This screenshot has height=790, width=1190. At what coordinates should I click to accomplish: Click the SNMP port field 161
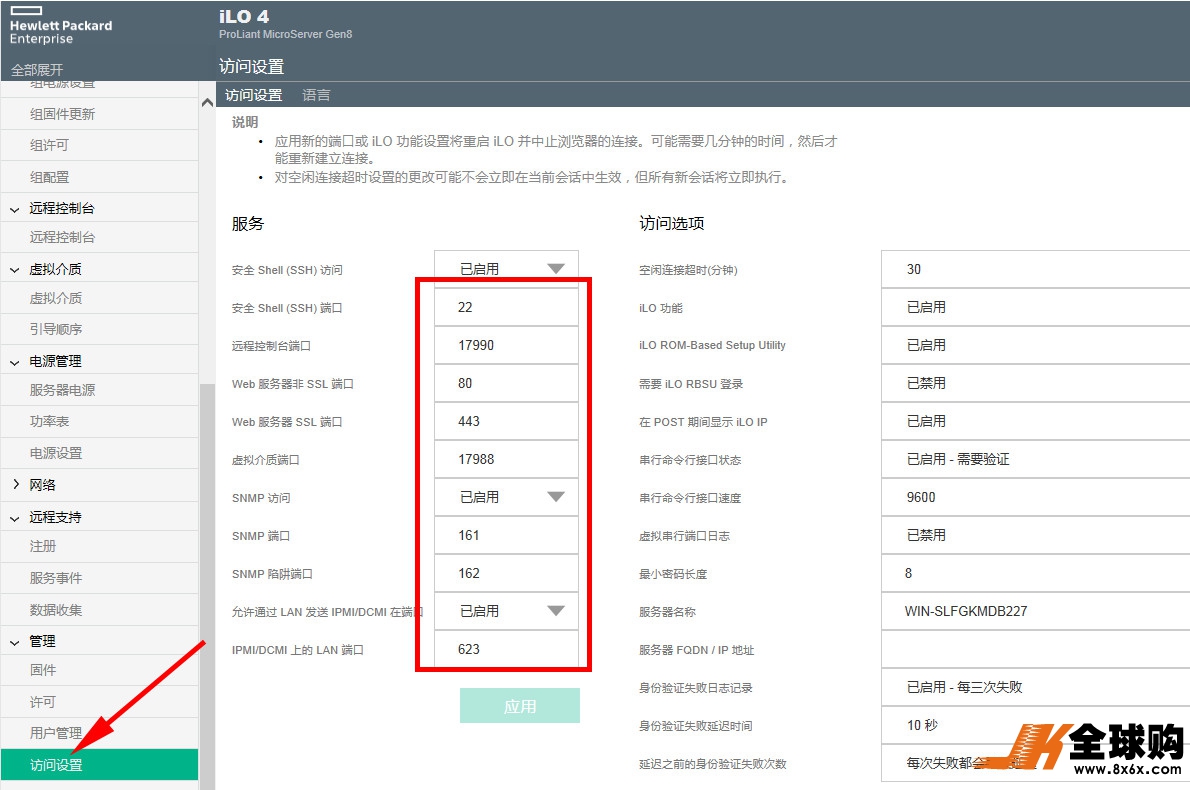click(x=506, y=535)
